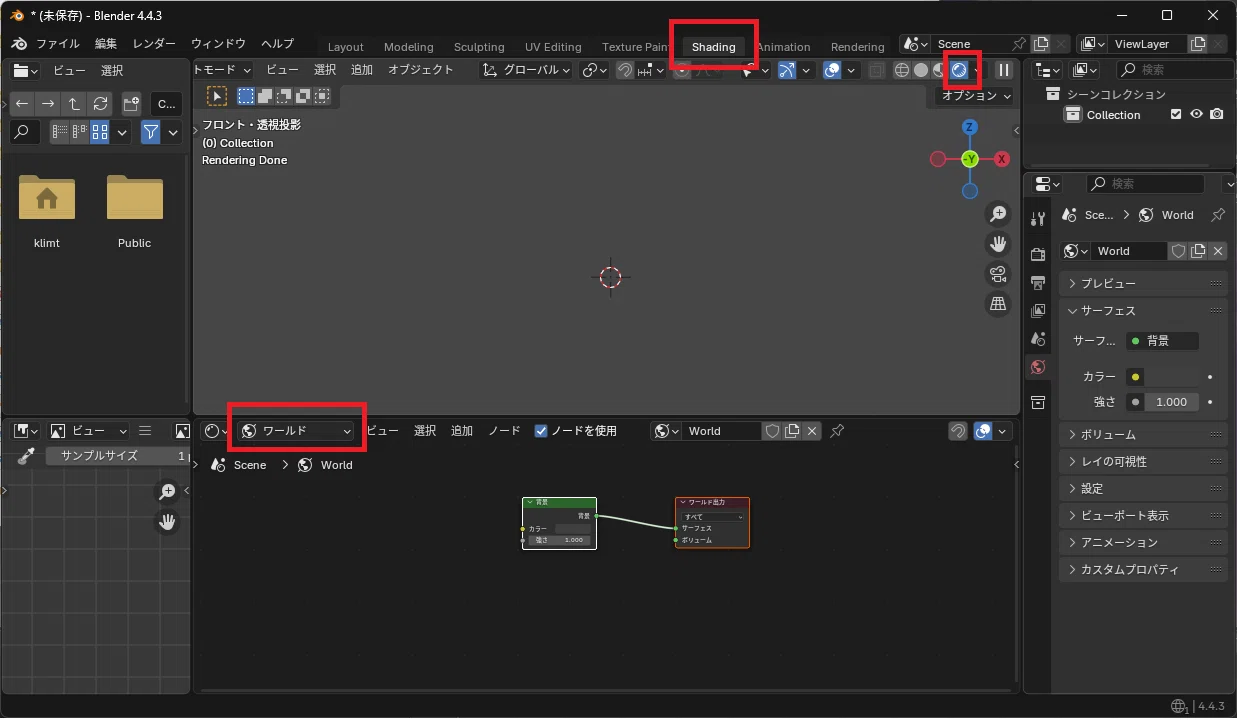Select rendered viewport shading
The height and width of the screenshot is (720, 1237).
coord(959,70)
